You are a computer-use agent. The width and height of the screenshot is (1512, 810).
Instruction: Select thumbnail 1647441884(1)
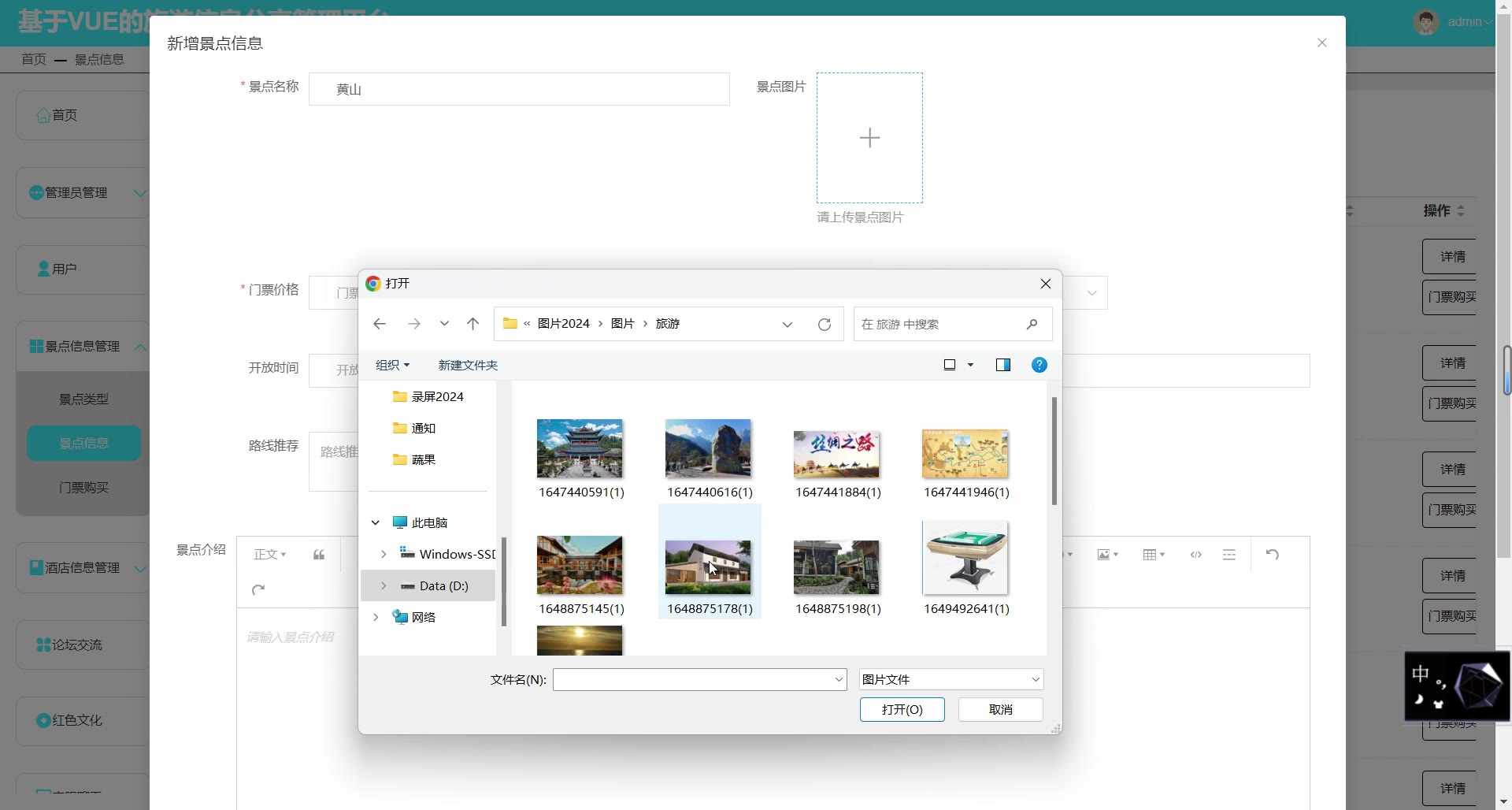[x=836, y=455]
